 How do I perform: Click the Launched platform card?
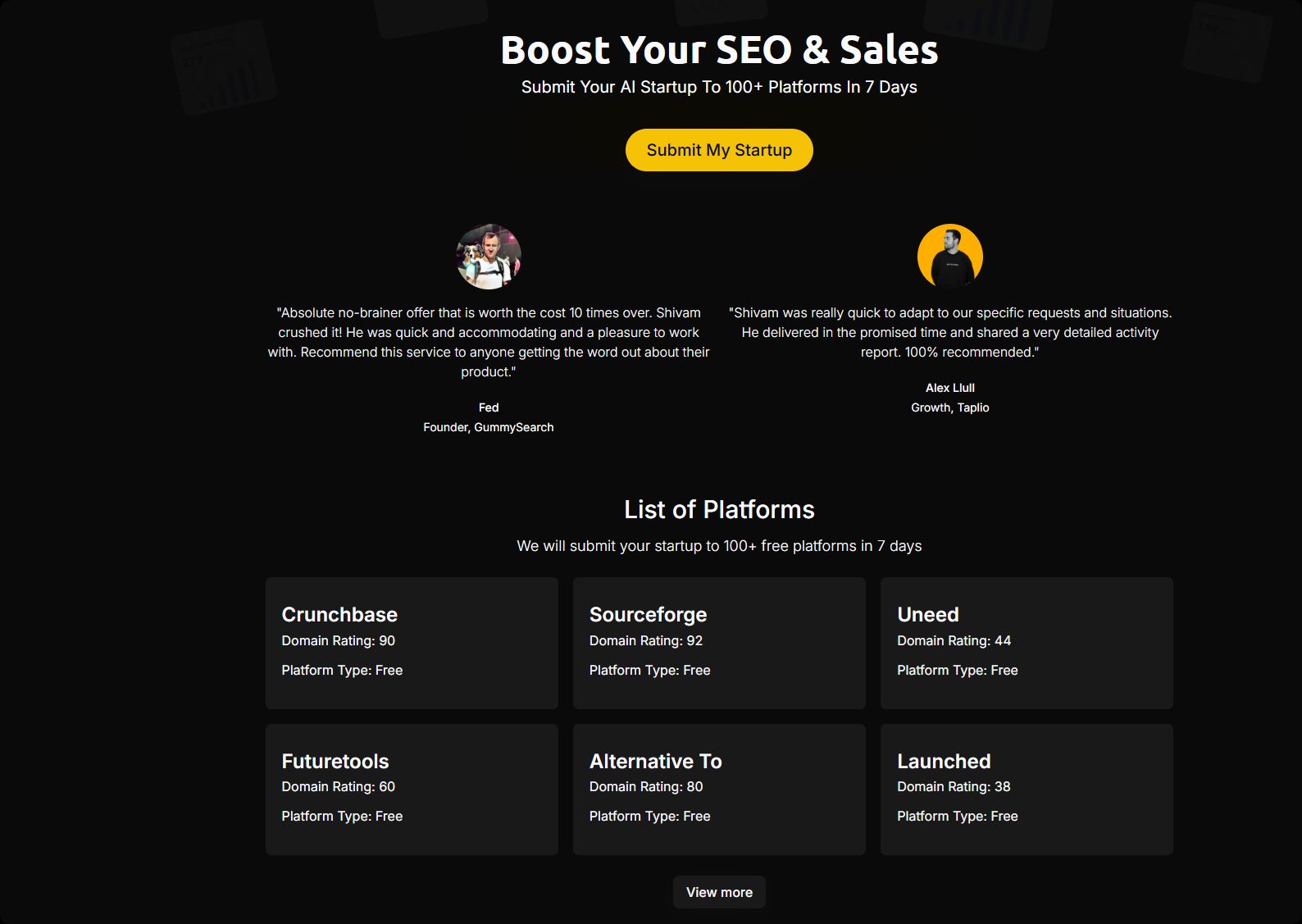[1027, 789]
